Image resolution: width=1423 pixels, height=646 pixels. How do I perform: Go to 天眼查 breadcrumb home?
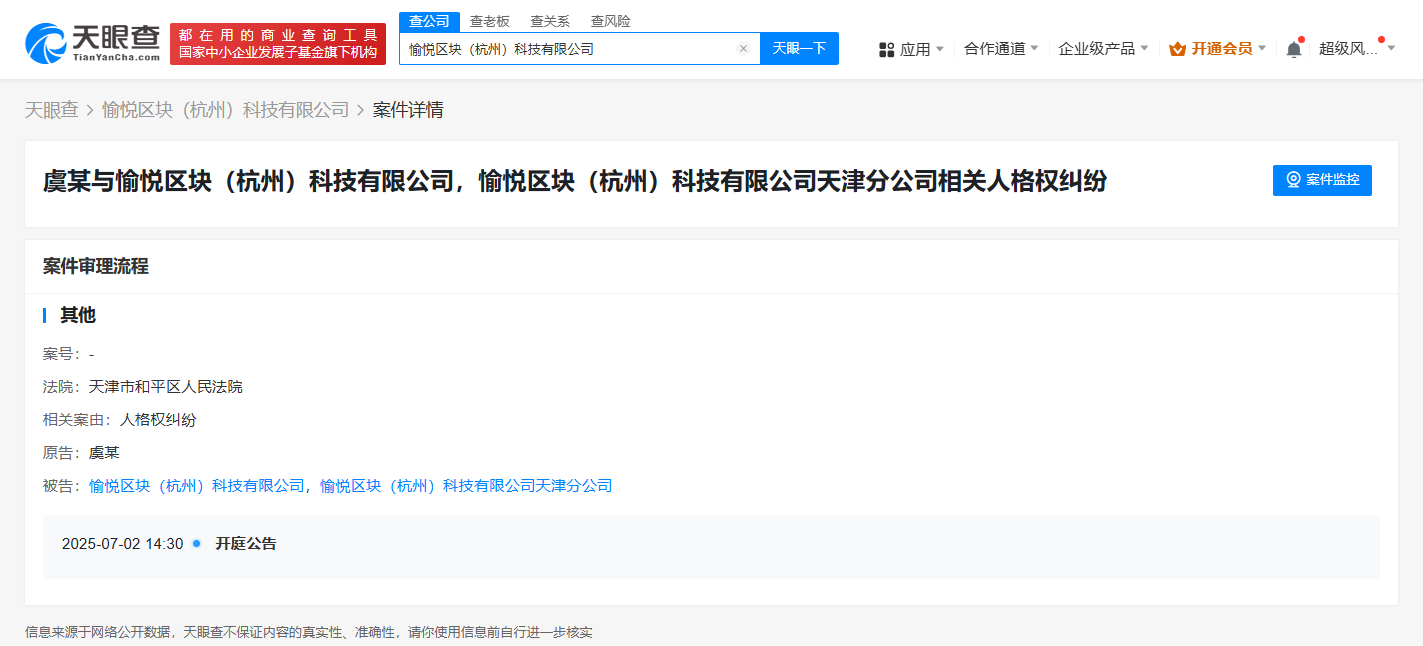[51, 110]
